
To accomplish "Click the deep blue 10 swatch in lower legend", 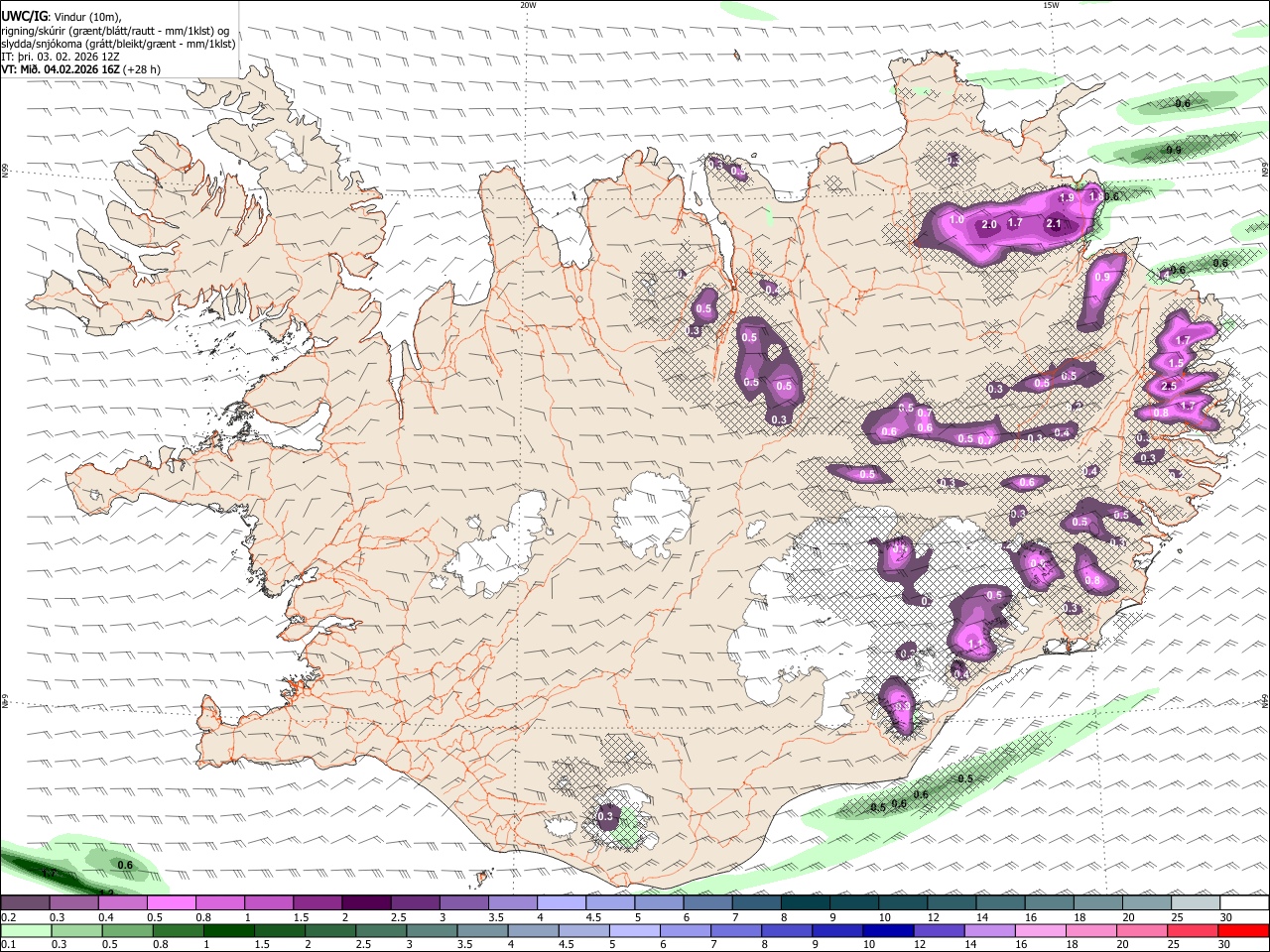I will (x=886, y=931).
